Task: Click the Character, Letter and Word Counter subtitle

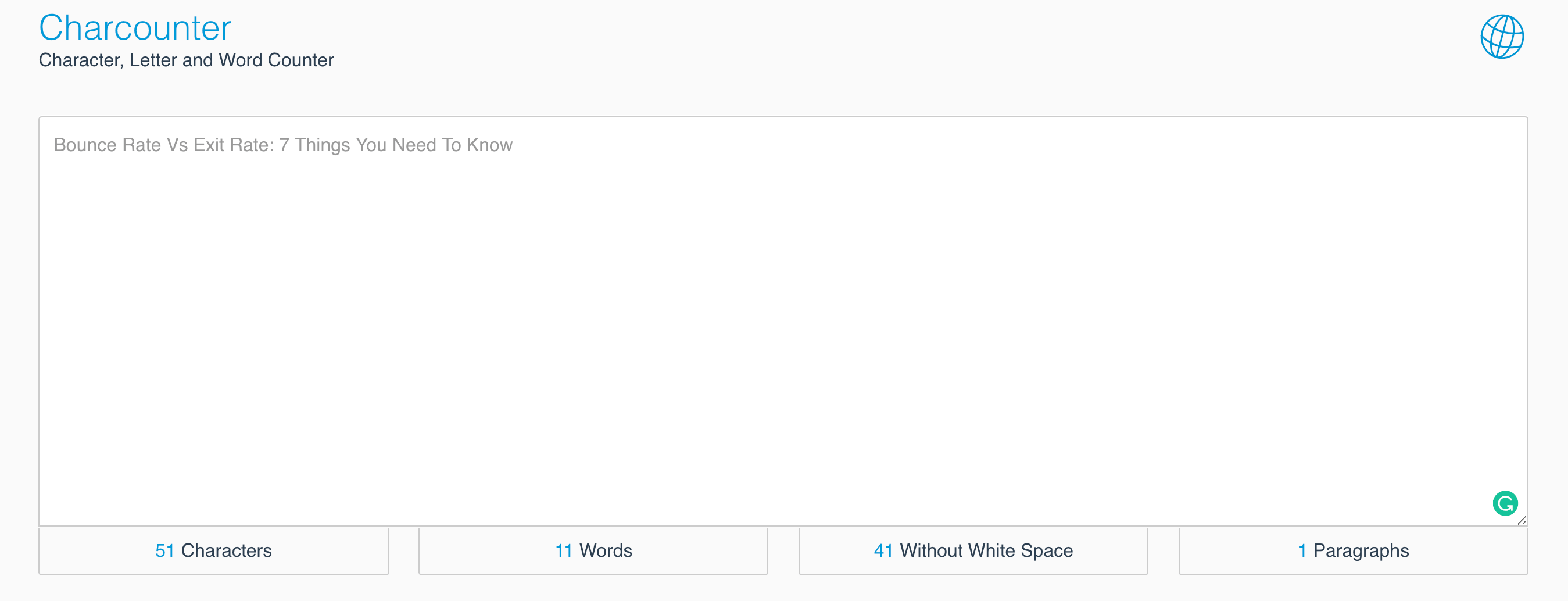Action: pyautogui.click(x=185, y=60)
